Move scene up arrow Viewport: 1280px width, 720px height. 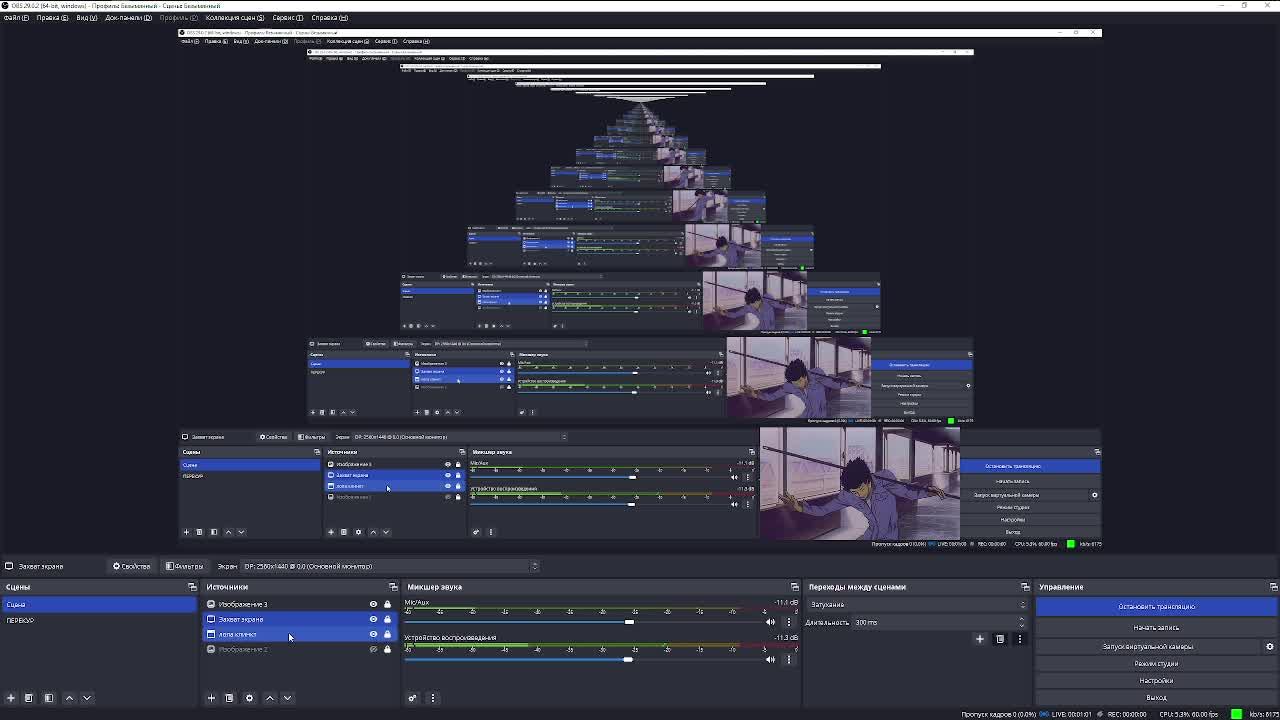point(69,698)
